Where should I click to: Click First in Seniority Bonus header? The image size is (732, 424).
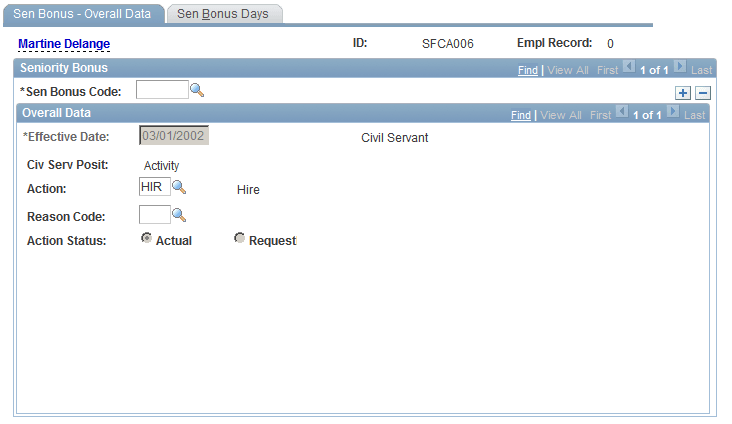(x=607, y=70)
